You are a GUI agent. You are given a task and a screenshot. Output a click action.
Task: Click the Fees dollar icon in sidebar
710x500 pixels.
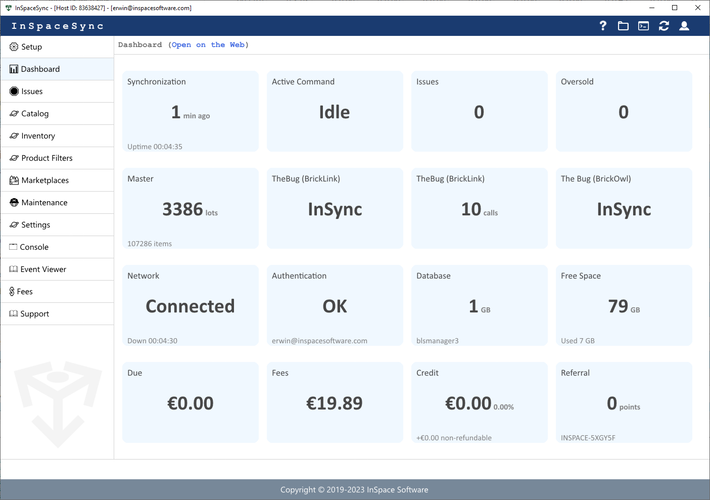pos(14,292)
